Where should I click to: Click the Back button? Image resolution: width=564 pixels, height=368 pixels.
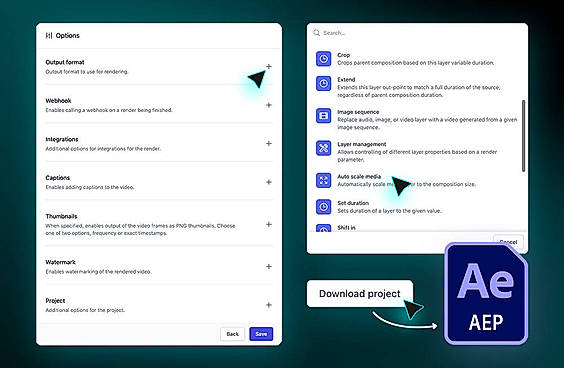coord(232,334)
